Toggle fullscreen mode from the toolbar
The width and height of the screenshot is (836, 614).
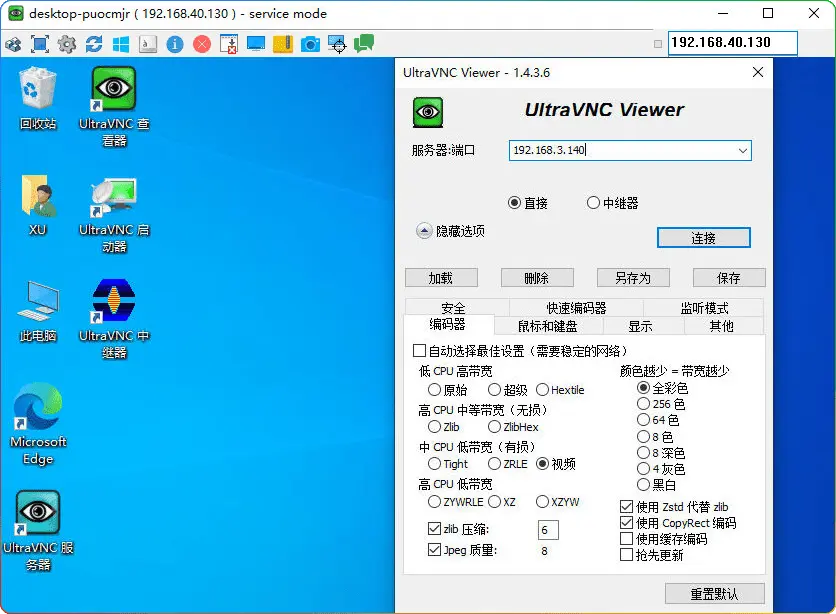[40, 44]
